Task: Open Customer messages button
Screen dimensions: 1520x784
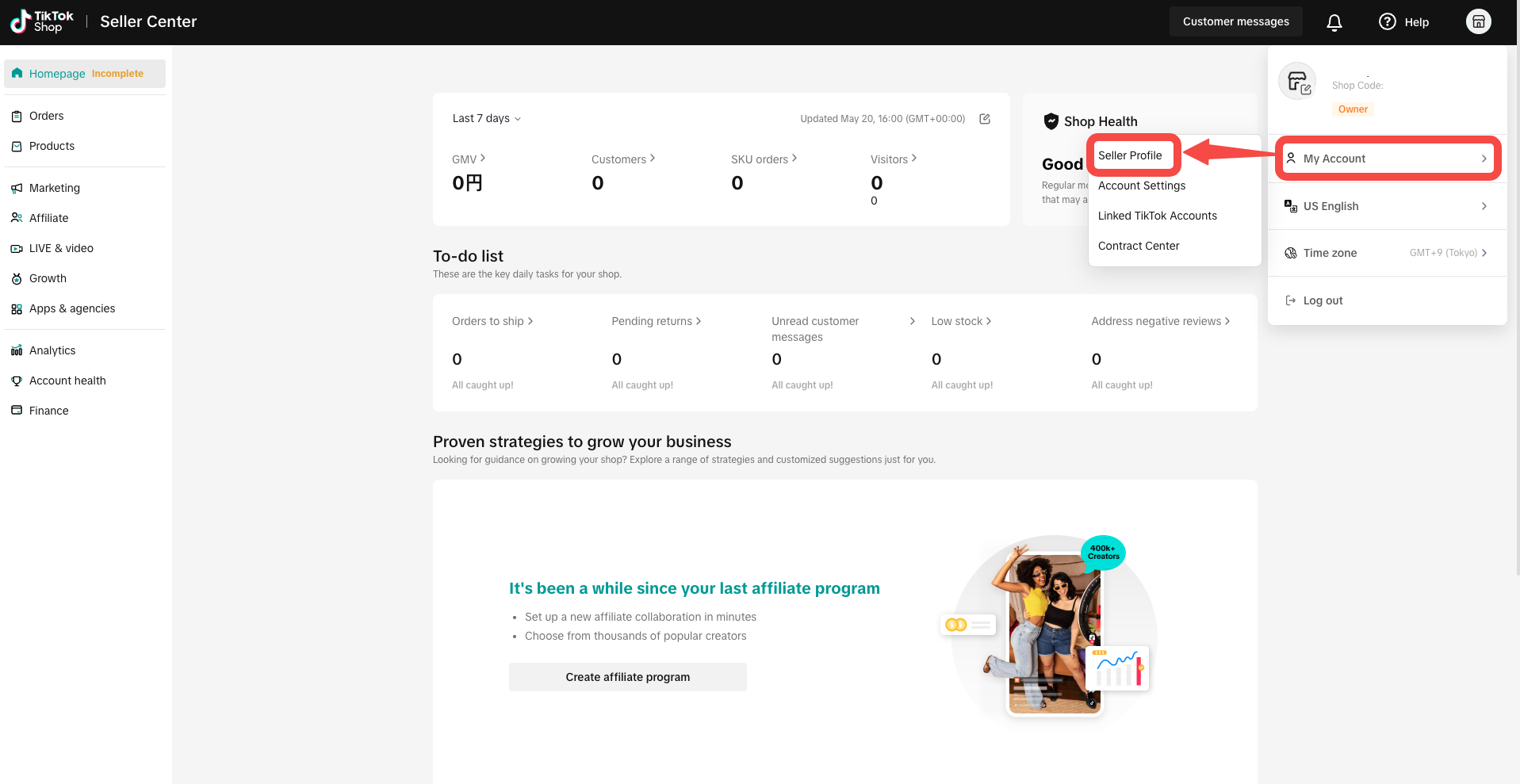Action: click(1235, 21)
